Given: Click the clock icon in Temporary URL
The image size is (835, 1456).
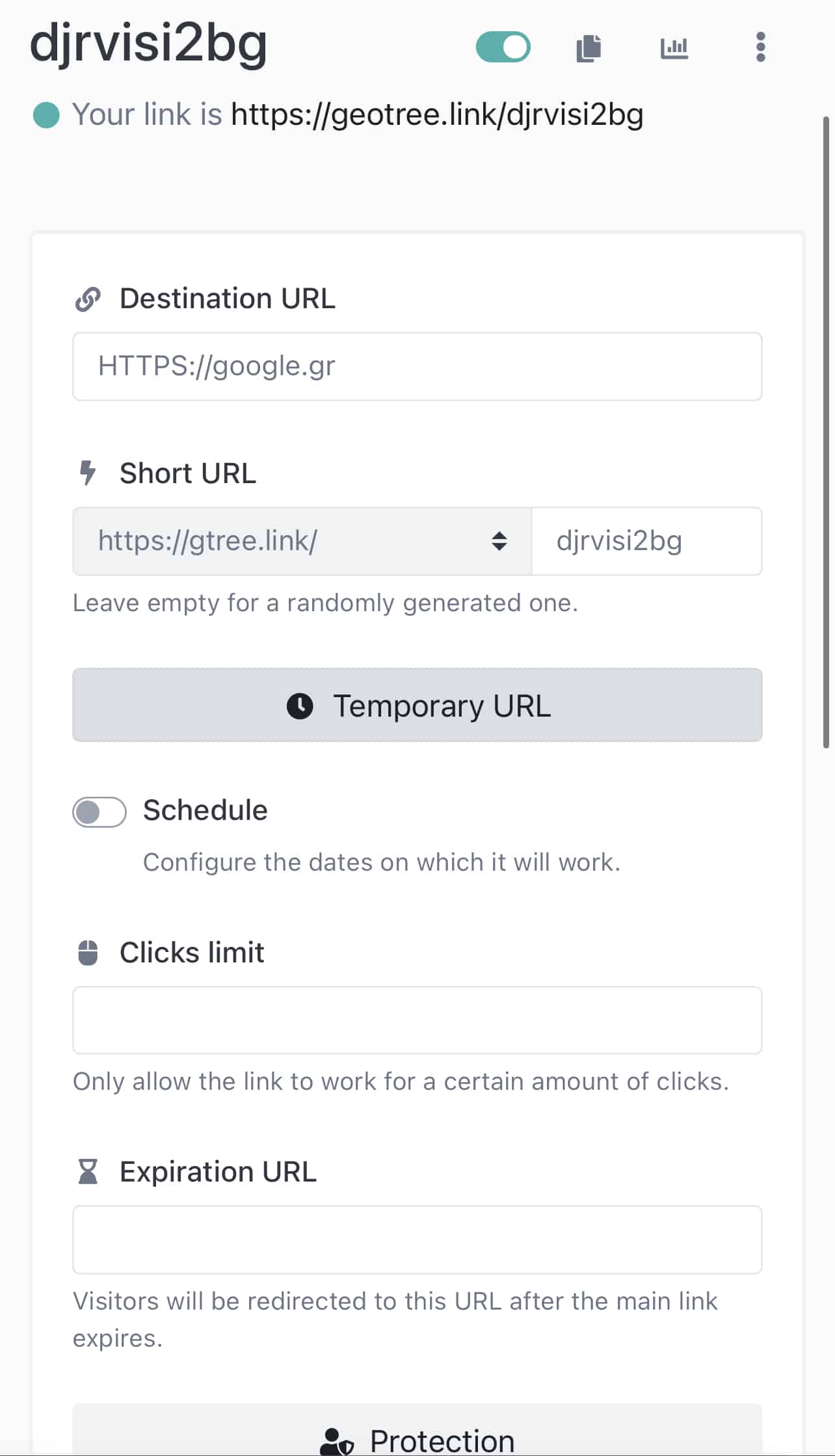Looking at the screenshot, I should pyautogui.click(x=300, y=706).
